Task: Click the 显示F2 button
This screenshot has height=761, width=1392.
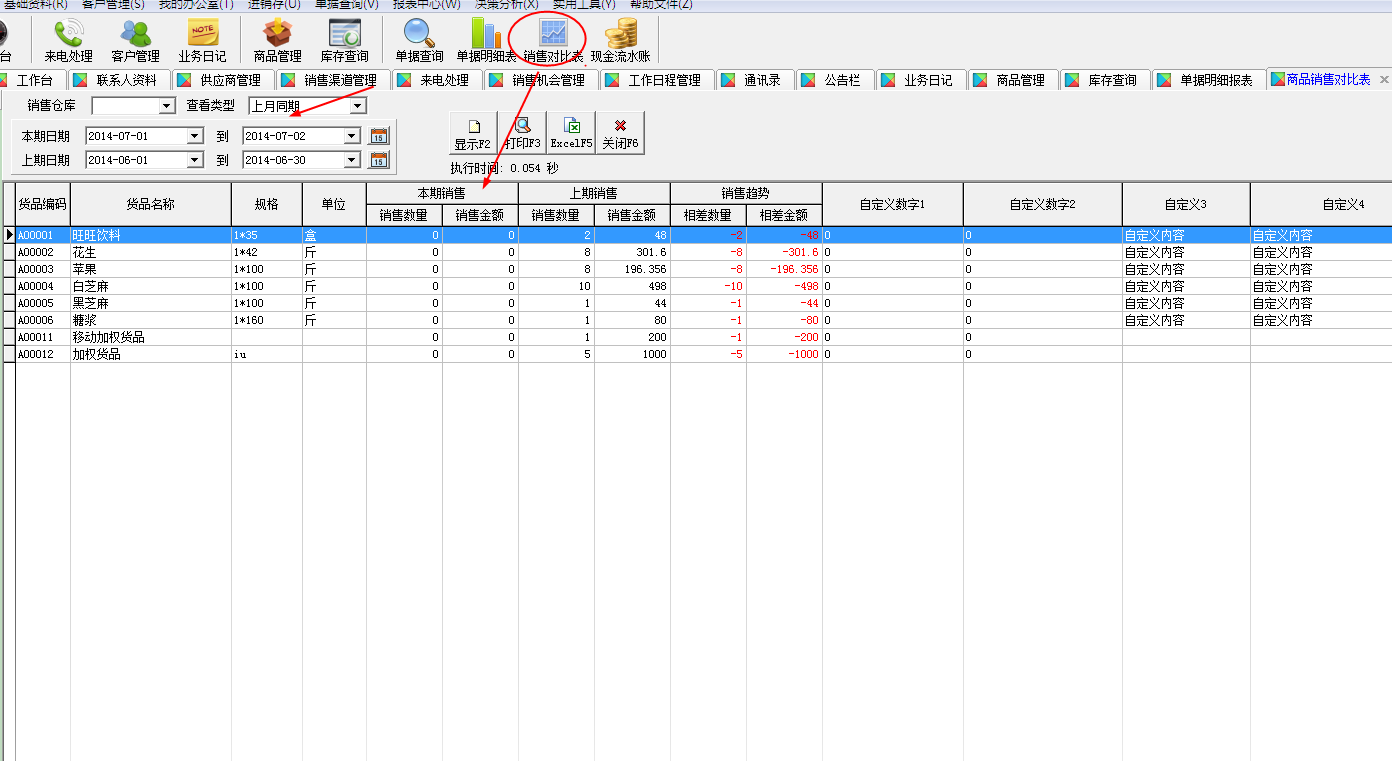Action: click(x=473, y=134)
